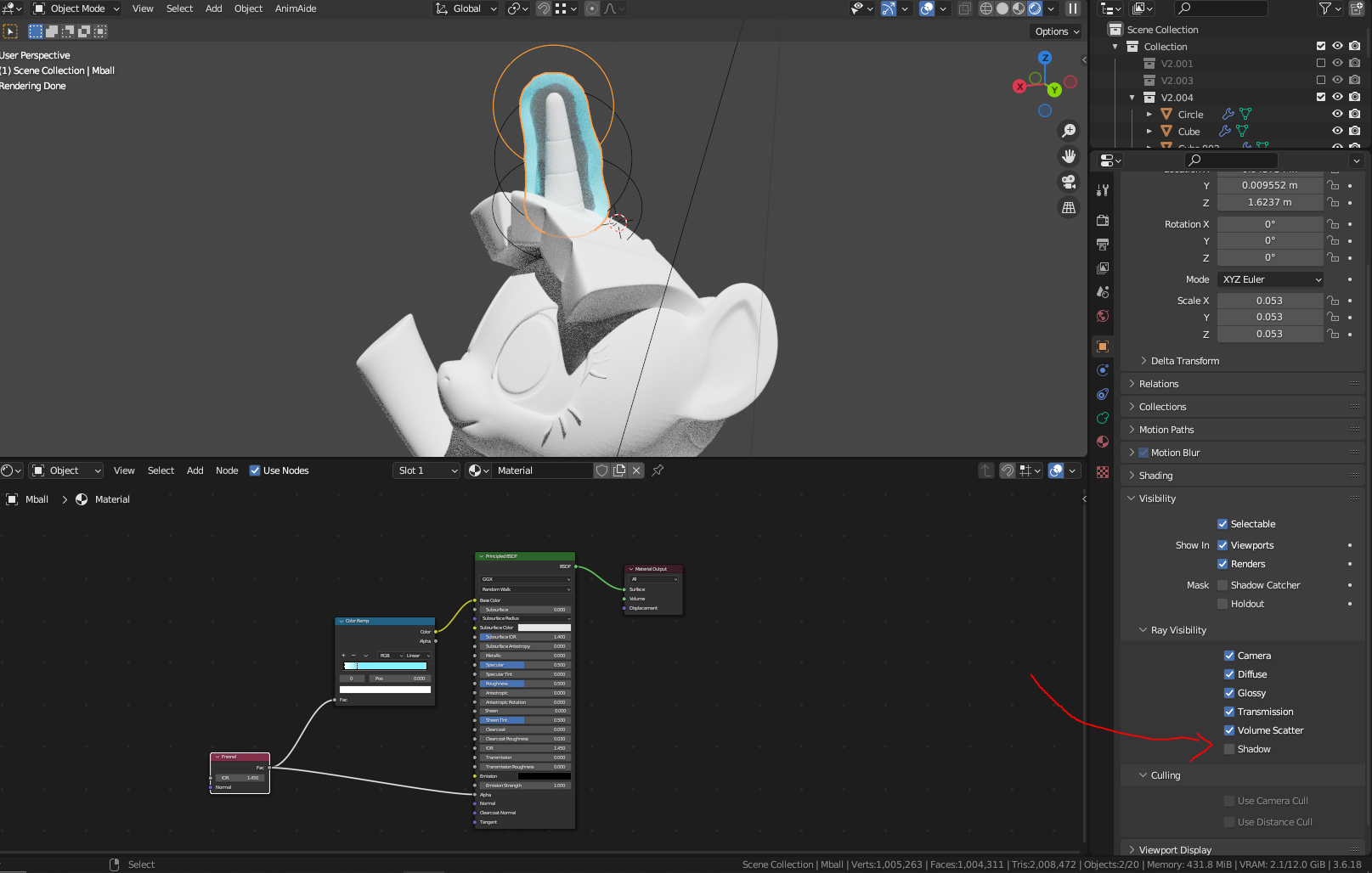Open the Tool properties tab

(1103, 190)
